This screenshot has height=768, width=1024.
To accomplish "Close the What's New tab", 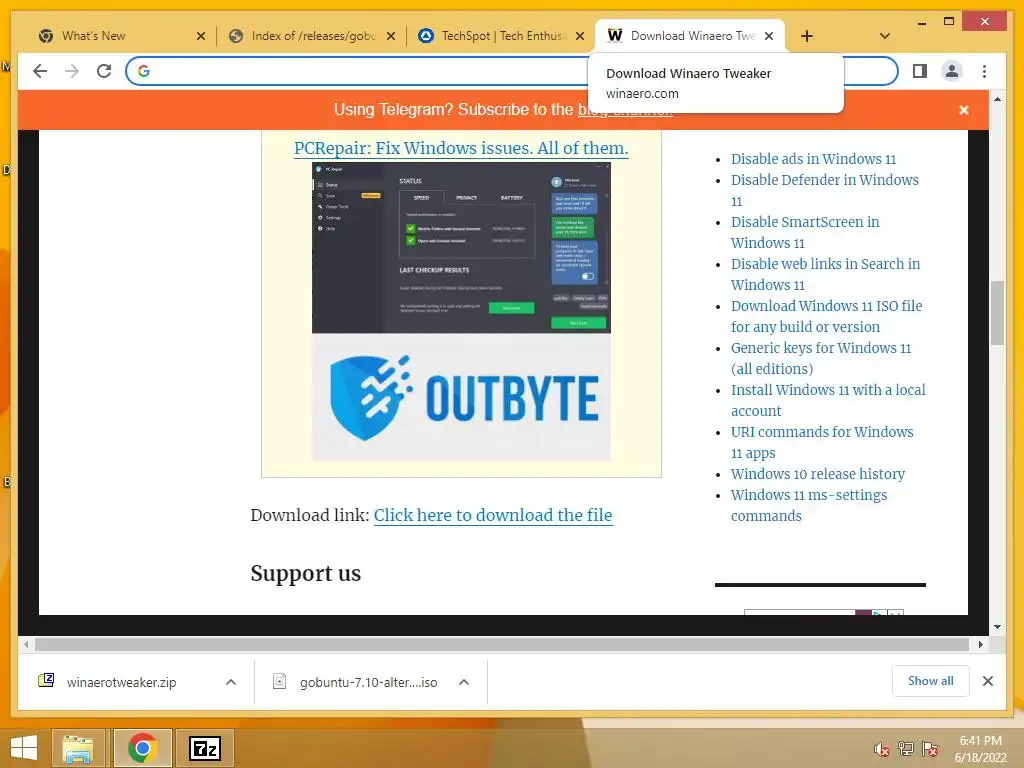I will (x=201, y=36).
